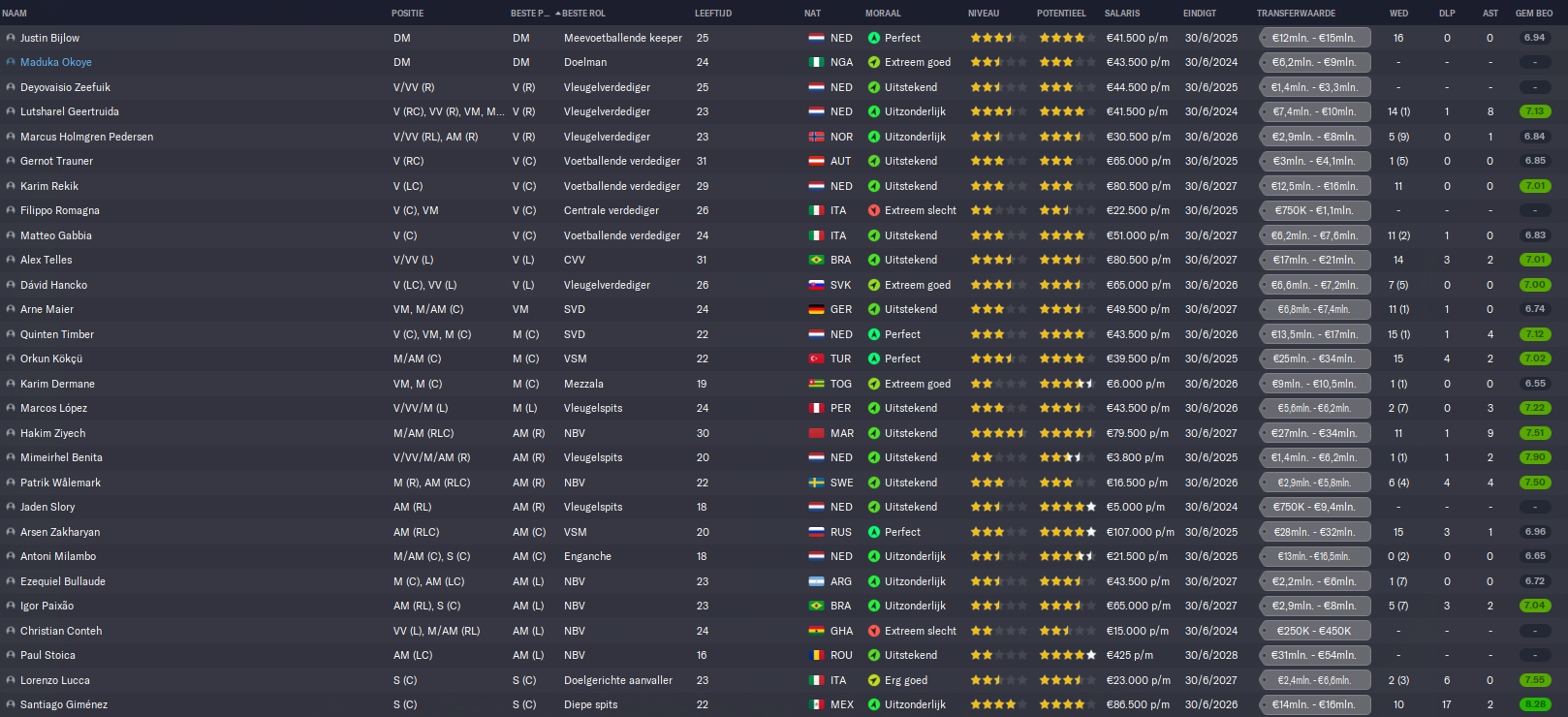The height and width of the screenshot is (717, 1568).
Task: Click the Mexico flag for Santiago Giménez
Action: [x=817, y=704]
